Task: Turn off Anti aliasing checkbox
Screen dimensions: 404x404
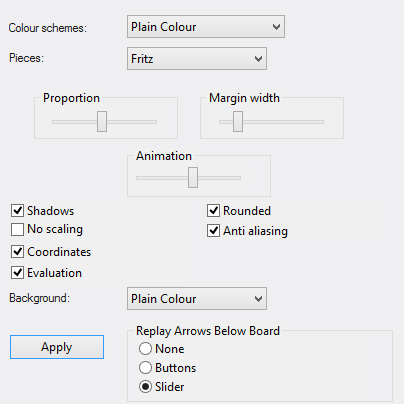Action: pos(213,231)
